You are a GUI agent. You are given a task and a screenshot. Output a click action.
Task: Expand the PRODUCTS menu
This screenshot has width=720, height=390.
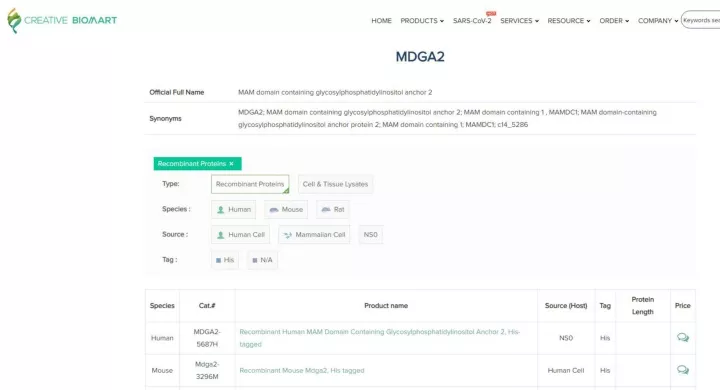(x=422, y=21)
